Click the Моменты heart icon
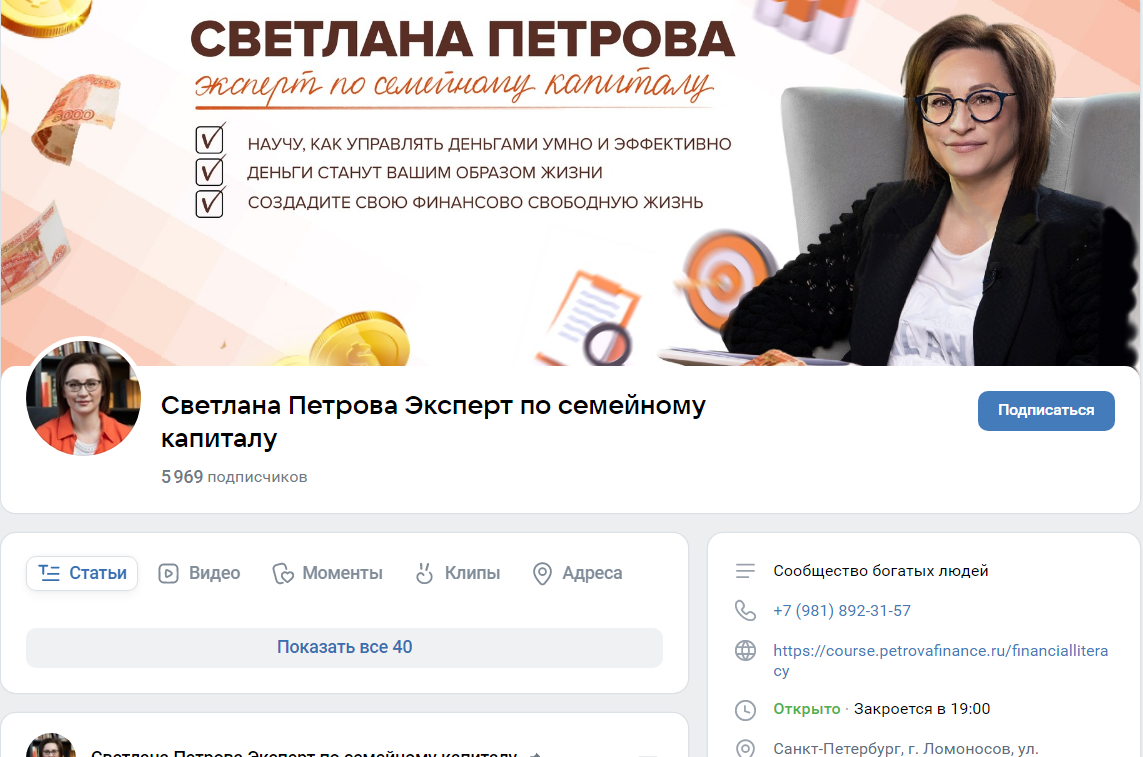The height and width of the screenshot is (757, 1143). [x=283, y=574]
